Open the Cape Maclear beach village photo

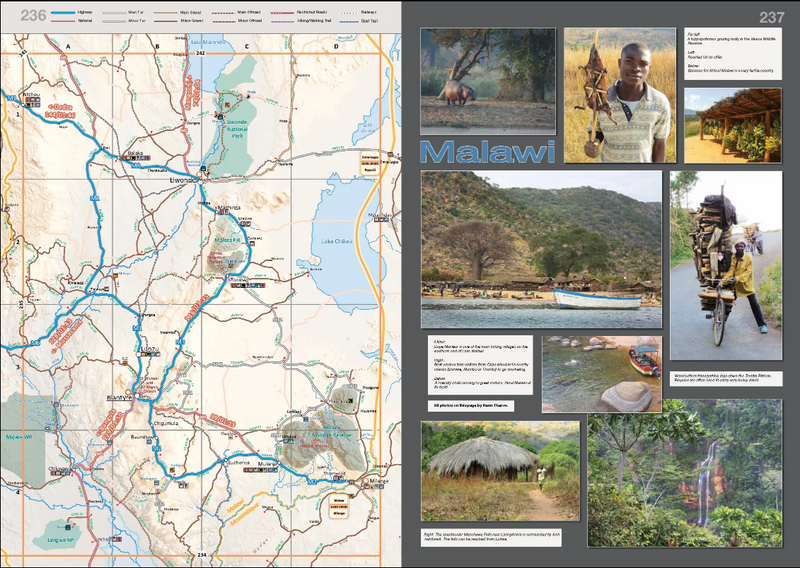pyautogui.click(x=541, y=250)
